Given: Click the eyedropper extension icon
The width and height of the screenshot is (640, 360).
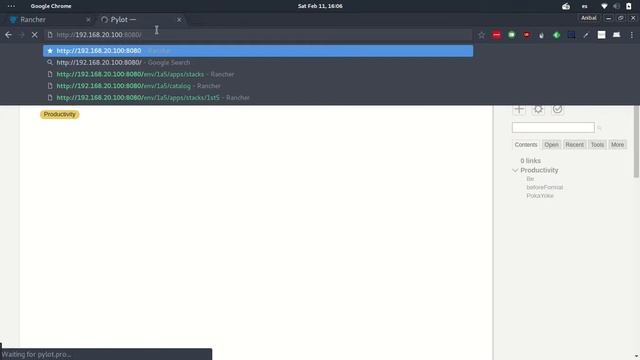Looking at the screenshot, I should pyautogui.click(x=587, y=35).
